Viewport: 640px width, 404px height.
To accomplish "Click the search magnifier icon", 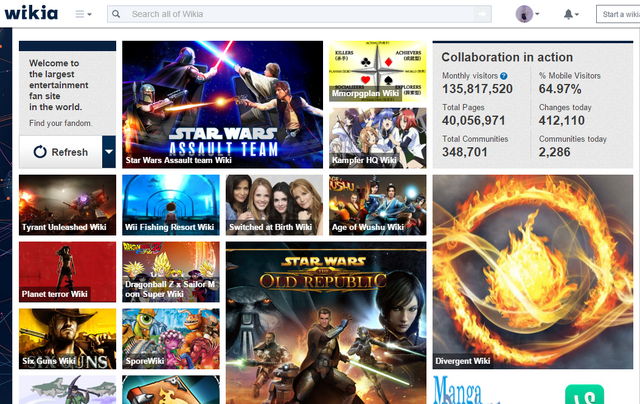I will pos(116,14).
